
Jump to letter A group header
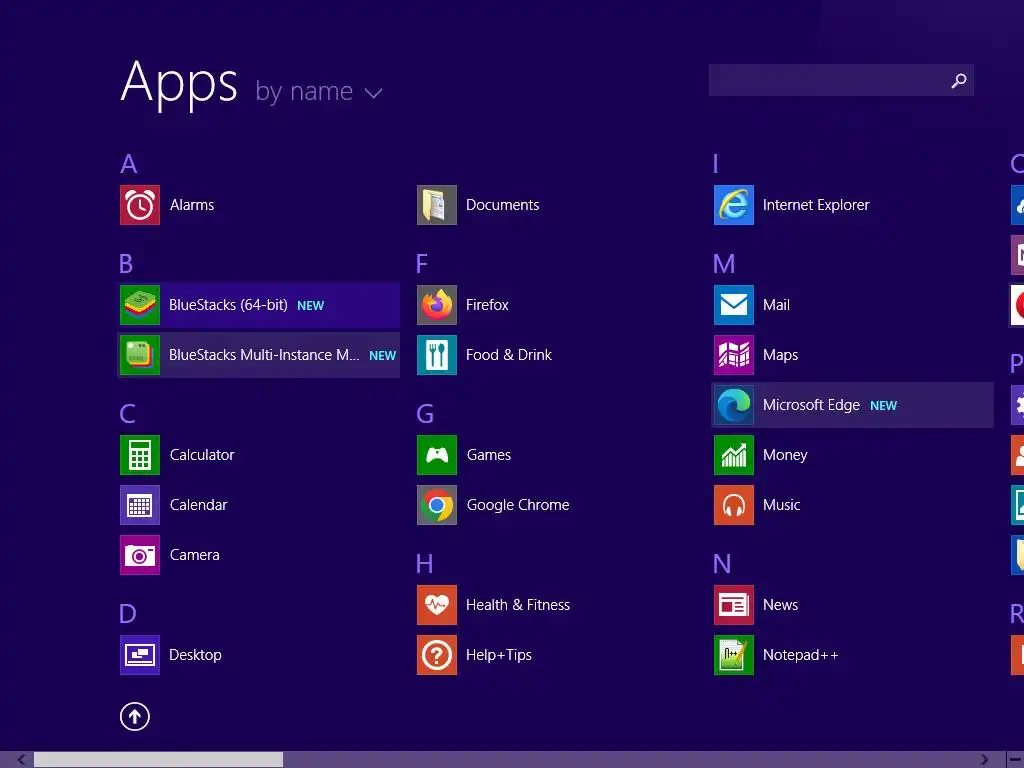129,164
